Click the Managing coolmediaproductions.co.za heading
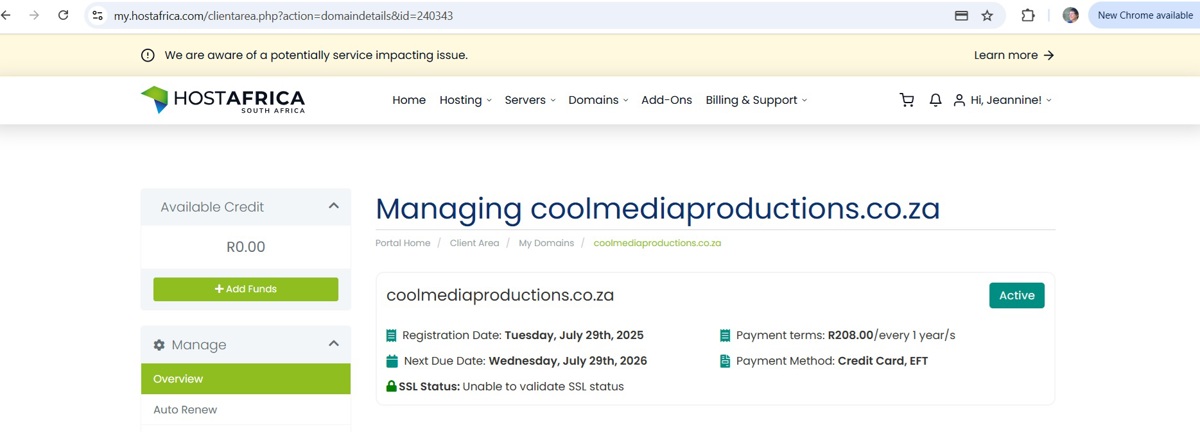 click(658, 209)
